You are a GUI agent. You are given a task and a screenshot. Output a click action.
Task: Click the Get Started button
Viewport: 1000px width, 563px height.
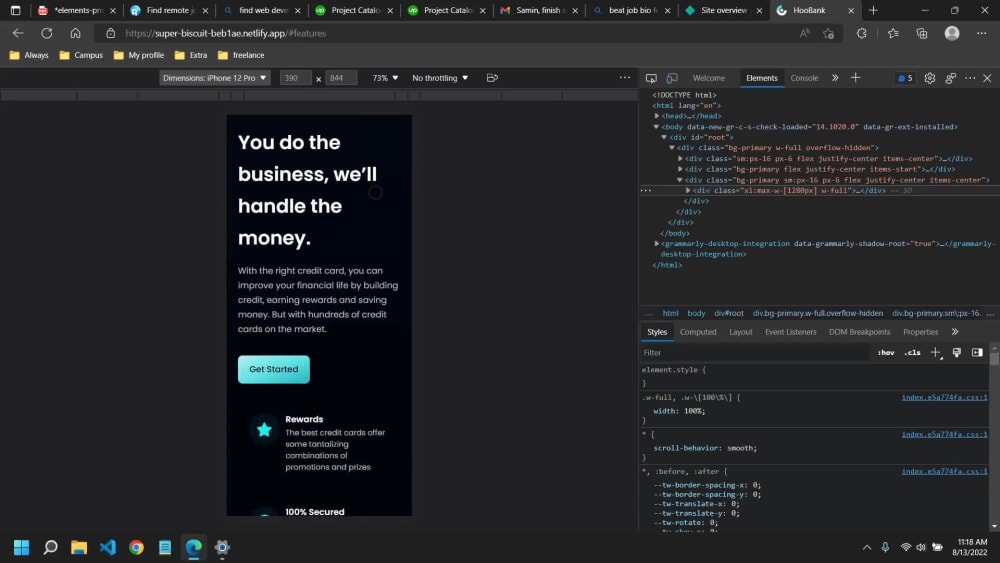pyautogui.click(x=274, y=369)
